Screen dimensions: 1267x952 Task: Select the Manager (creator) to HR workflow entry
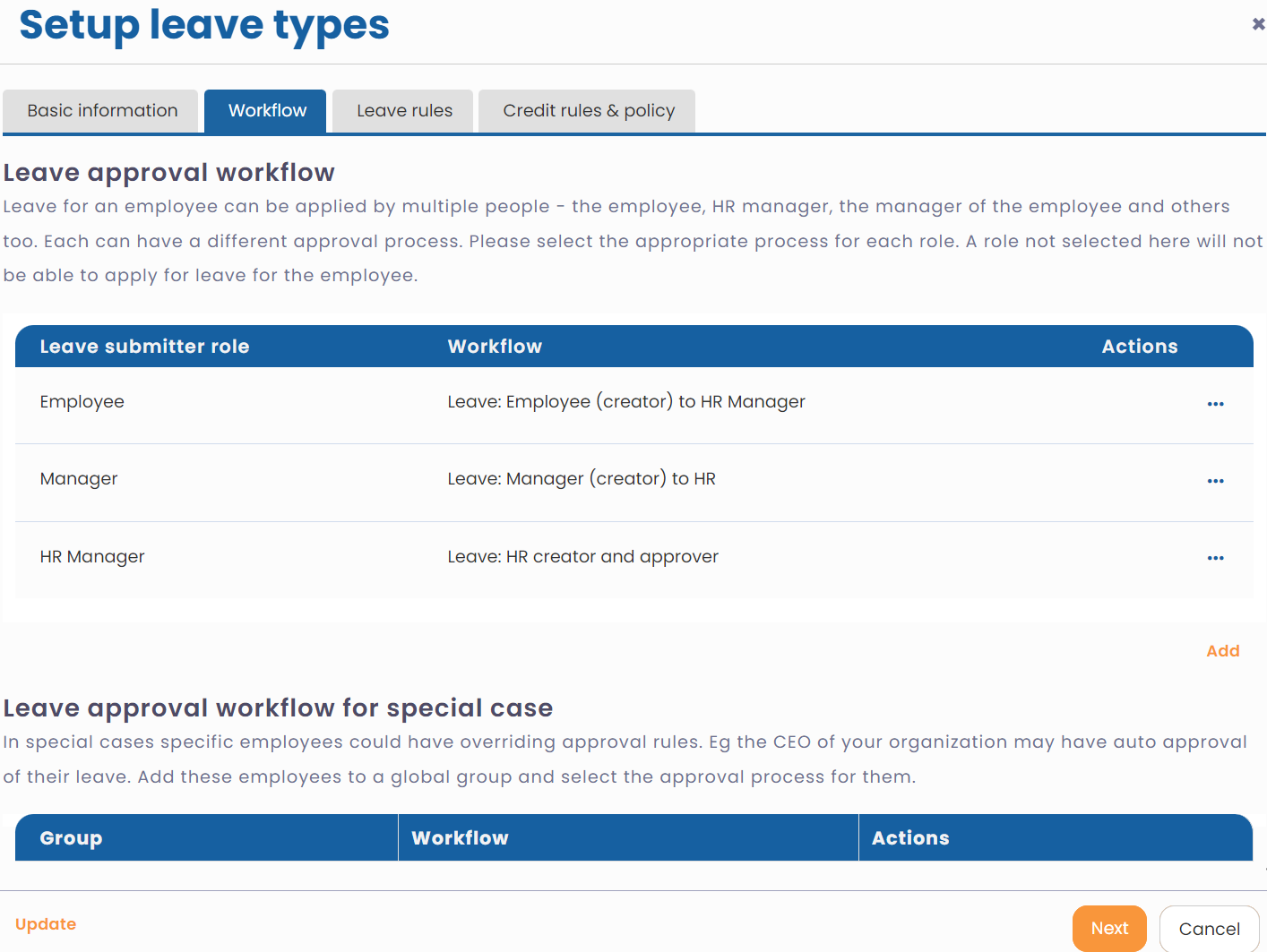pyautogui.click(x=582, y=479)
